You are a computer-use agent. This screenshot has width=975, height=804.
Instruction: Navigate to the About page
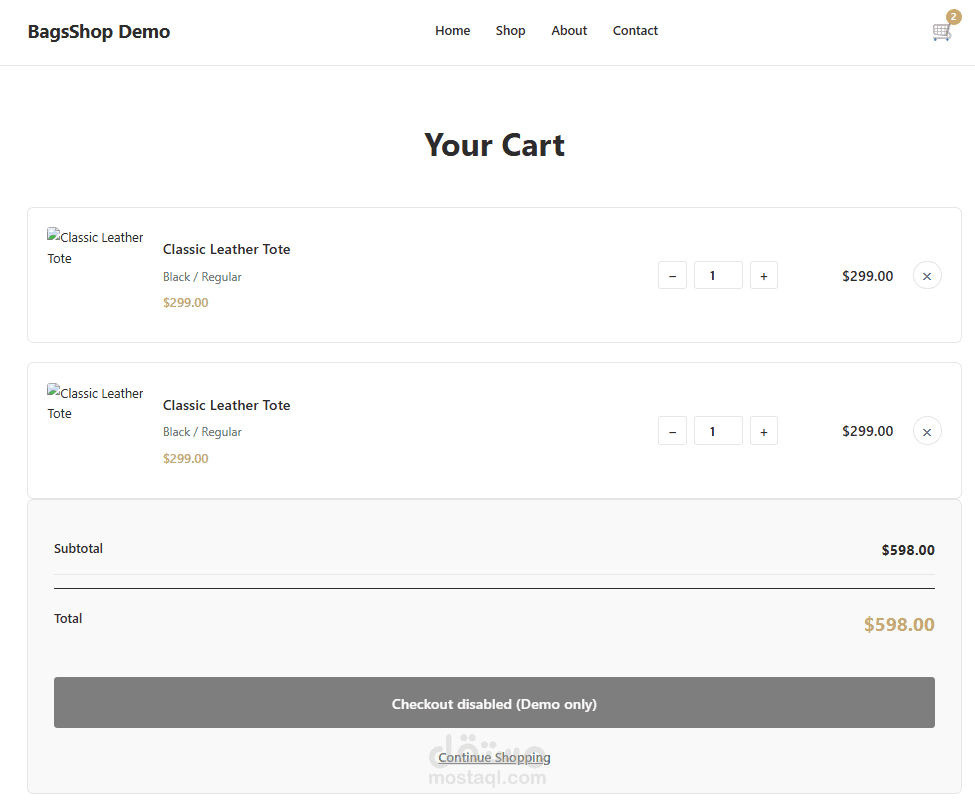coord(569,31)
